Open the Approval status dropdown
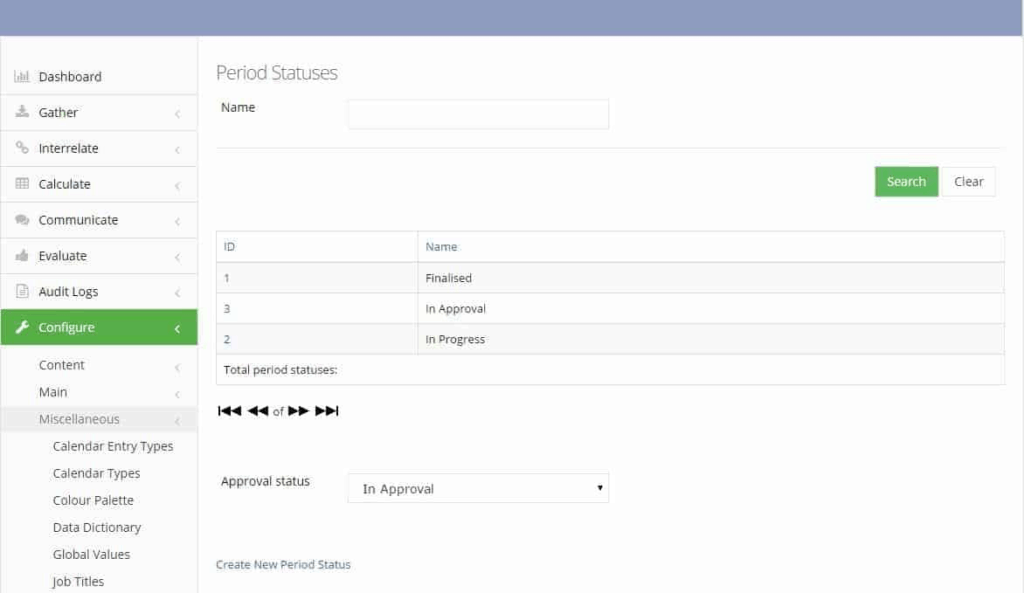 pos(478,488)
